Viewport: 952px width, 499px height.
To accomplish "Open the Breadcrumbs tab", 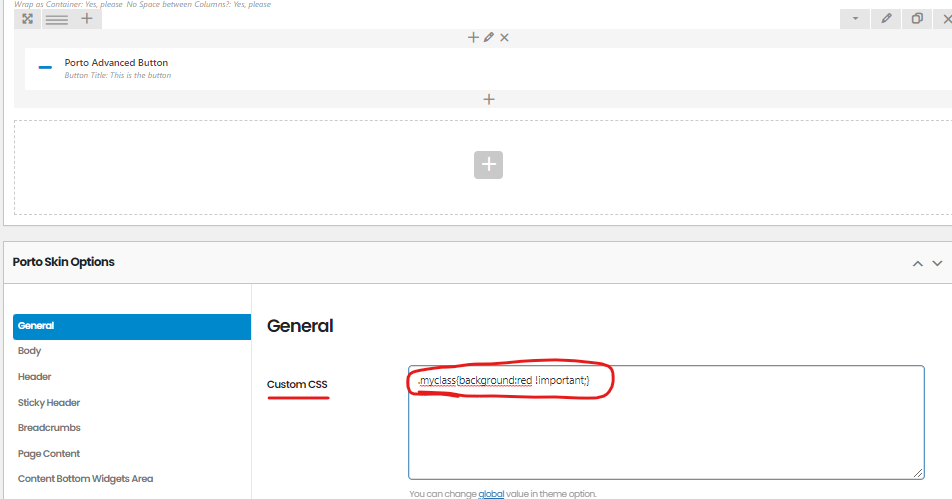I will [x=49, y=428].
